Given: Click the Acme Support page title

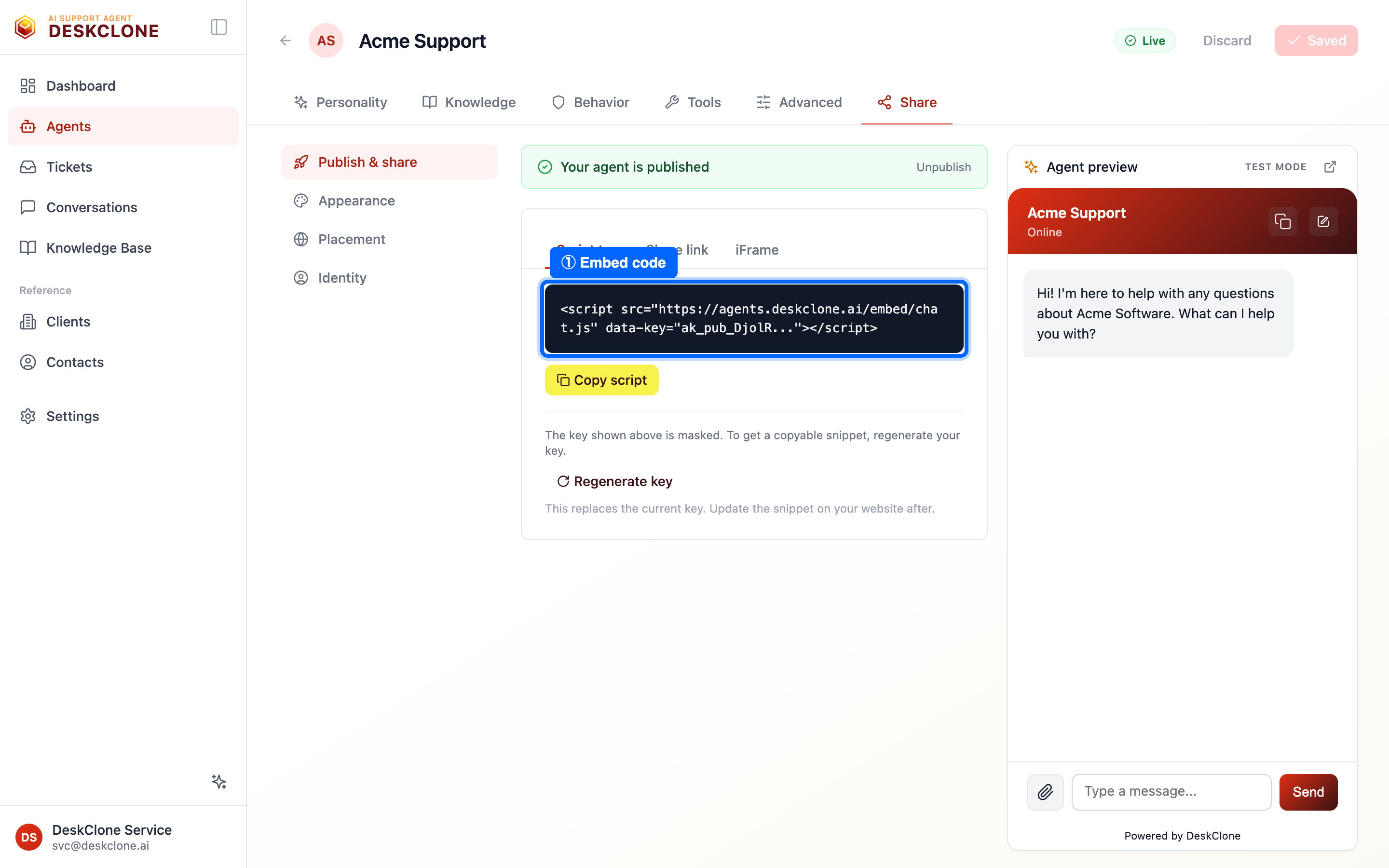Looking at the screenshot, I should tap(422, 41).
